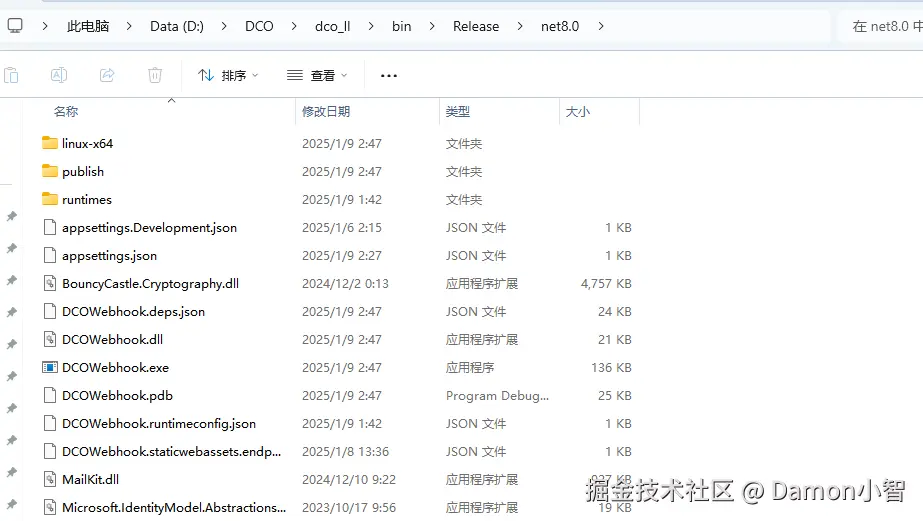Screen dimensions: 923x521
Task: Navigate to 此电脑 in address bar
Action: coord(88,26)
